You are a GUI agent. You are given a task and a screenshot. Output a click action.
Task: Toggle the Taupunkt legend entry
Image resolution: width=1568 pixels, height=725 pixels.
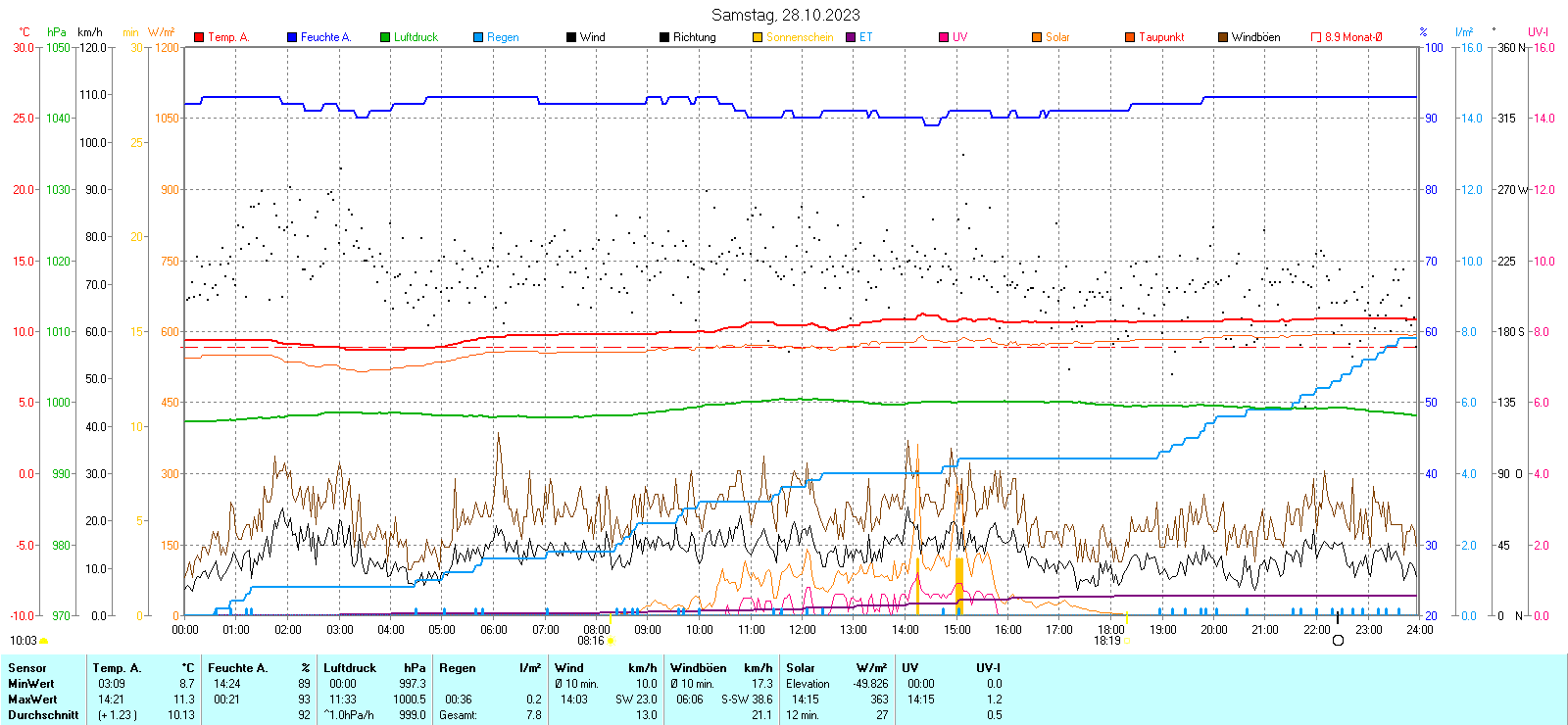click(1160, 37)
